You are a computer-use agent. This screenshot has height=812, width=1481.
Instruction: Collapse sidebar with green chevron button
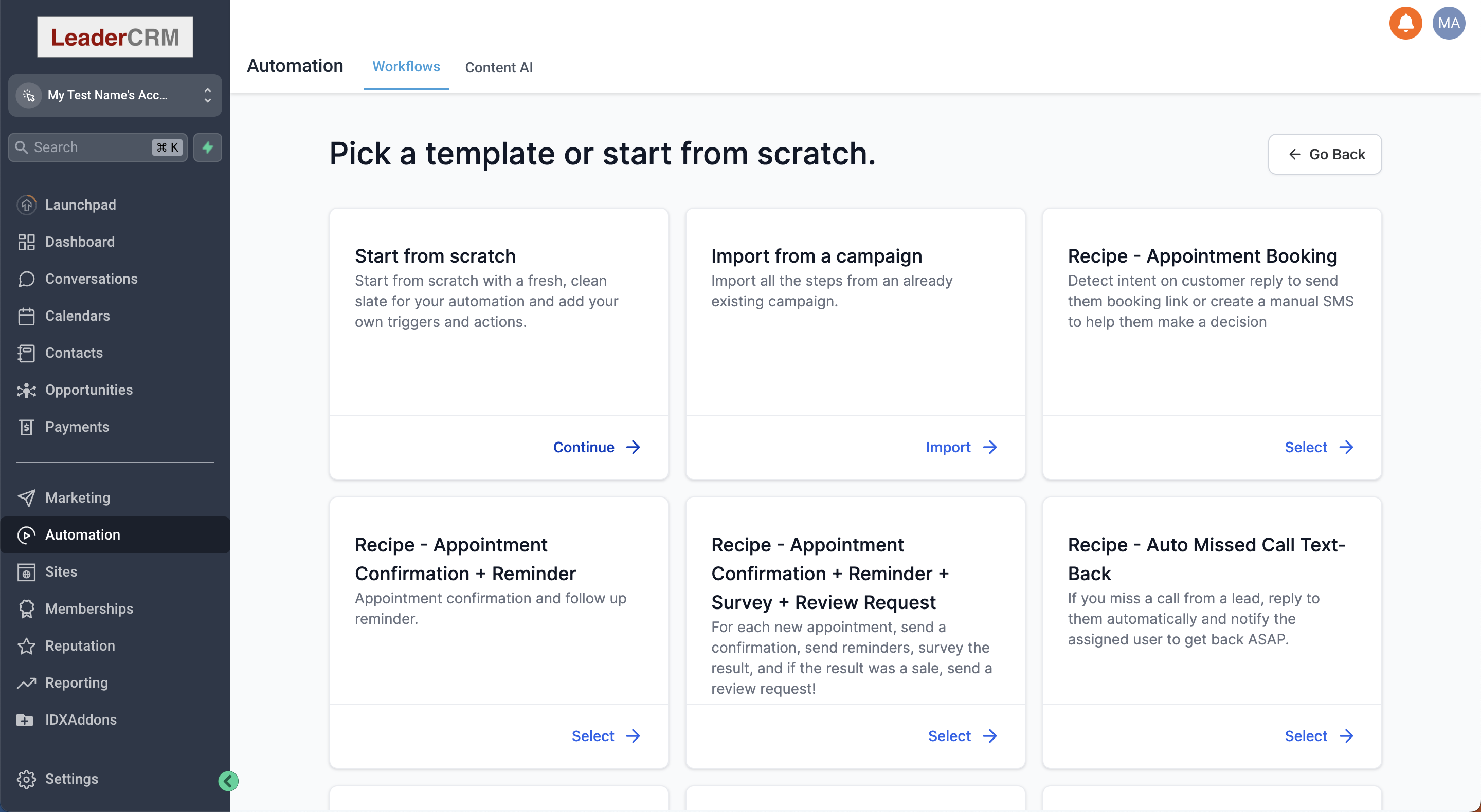[x=228, y=781]
